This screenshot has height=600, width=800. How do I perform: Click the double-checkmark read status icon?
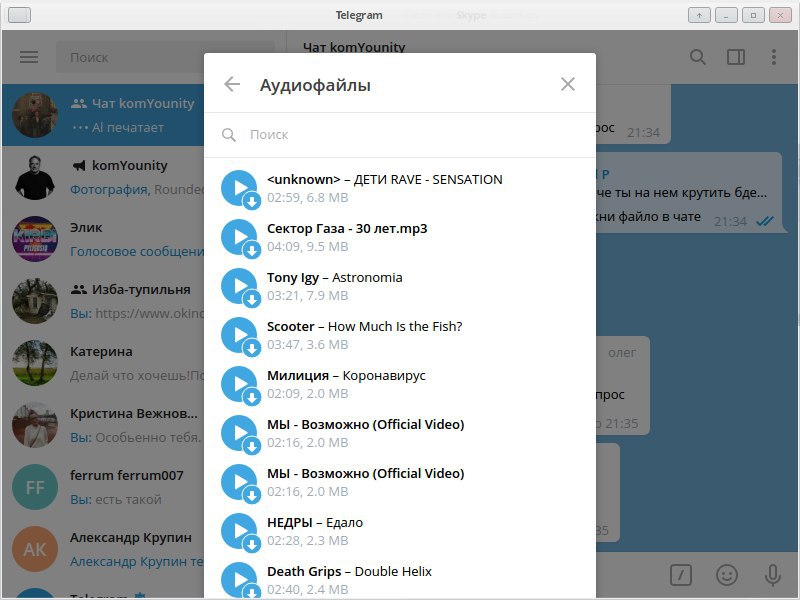(x=765, y=221)
